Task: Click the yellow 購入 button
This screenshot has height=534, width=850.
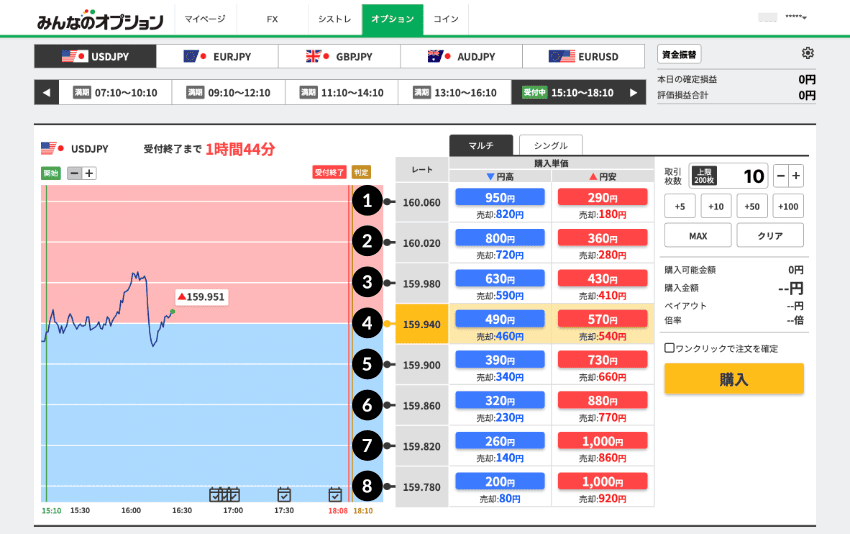Action: (x=734, y=378)
